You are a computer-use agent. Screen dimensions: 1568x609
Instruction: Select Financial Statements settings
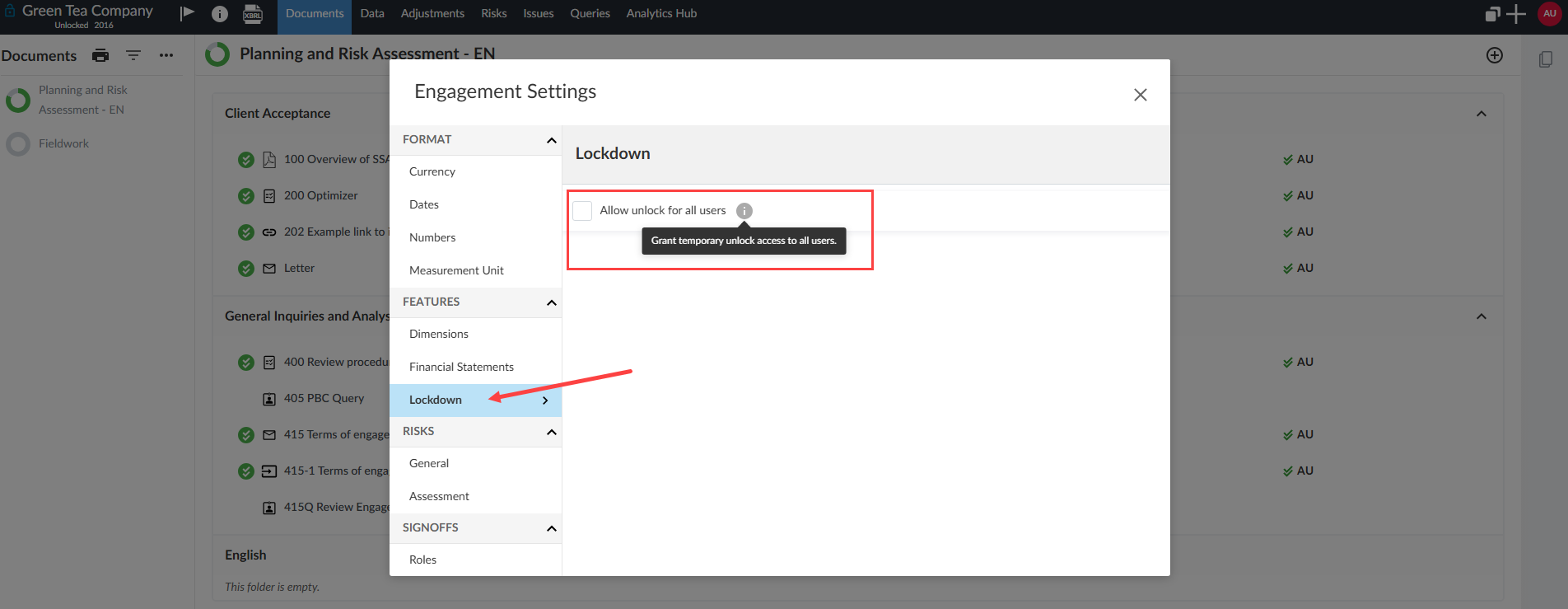click(x=476, y=367)
